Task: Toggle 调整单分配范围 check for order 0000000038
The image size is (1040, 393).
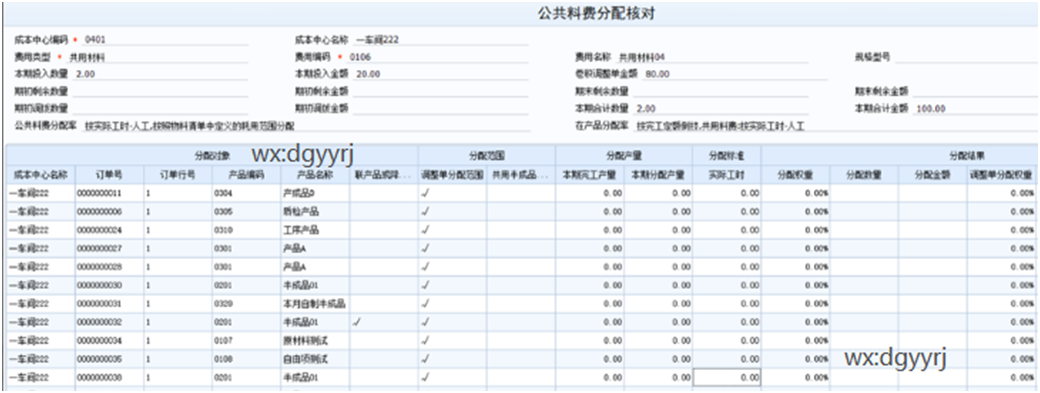Action: coord(425,377)
